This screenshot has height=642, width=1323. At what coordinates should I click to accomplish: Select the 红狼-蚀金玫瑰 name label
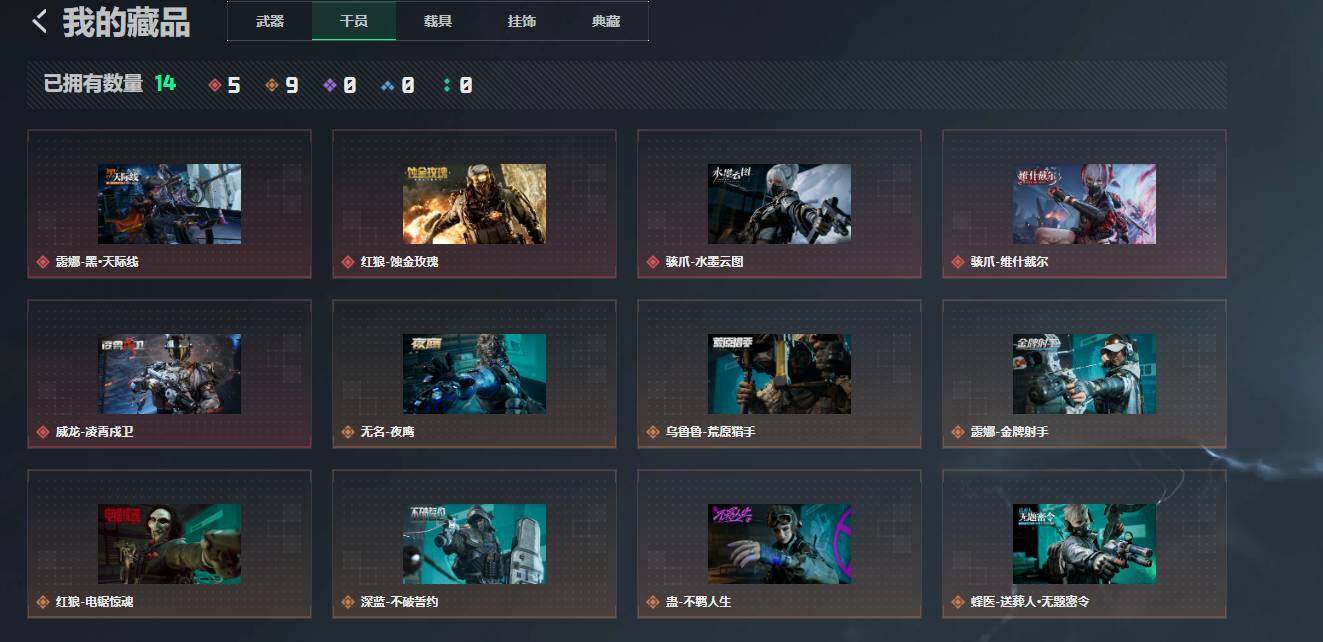pyautogui.click(x=399, y=262)
